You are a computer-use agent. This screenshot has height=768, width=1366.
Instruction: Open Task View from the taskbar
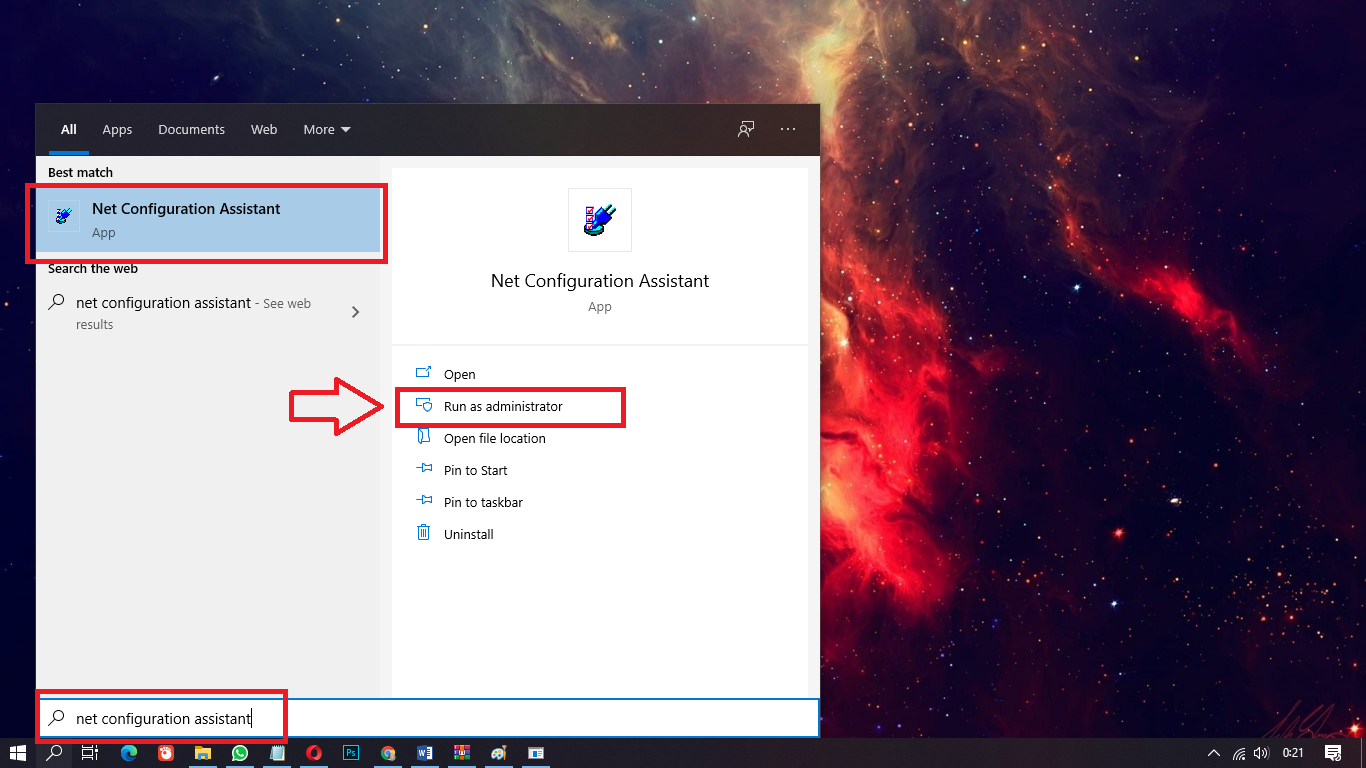click(x=90, y=753)
